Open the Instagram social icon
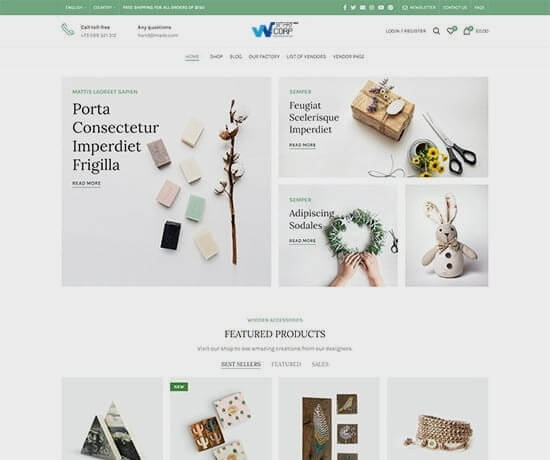 coord(372,7)
